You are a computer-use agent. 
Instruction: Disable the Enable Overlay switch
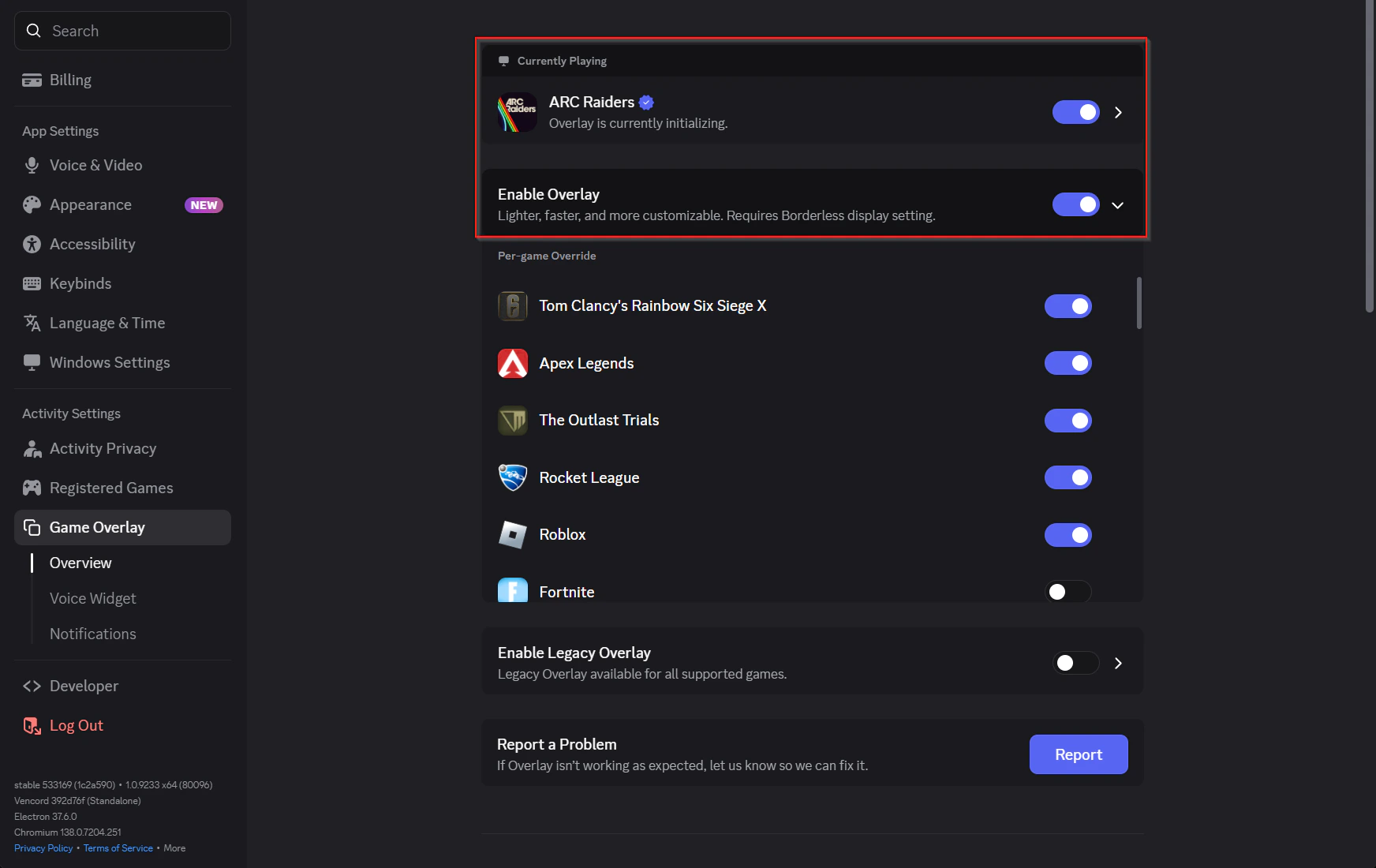pyautogui.click(x=1075, y=204)
